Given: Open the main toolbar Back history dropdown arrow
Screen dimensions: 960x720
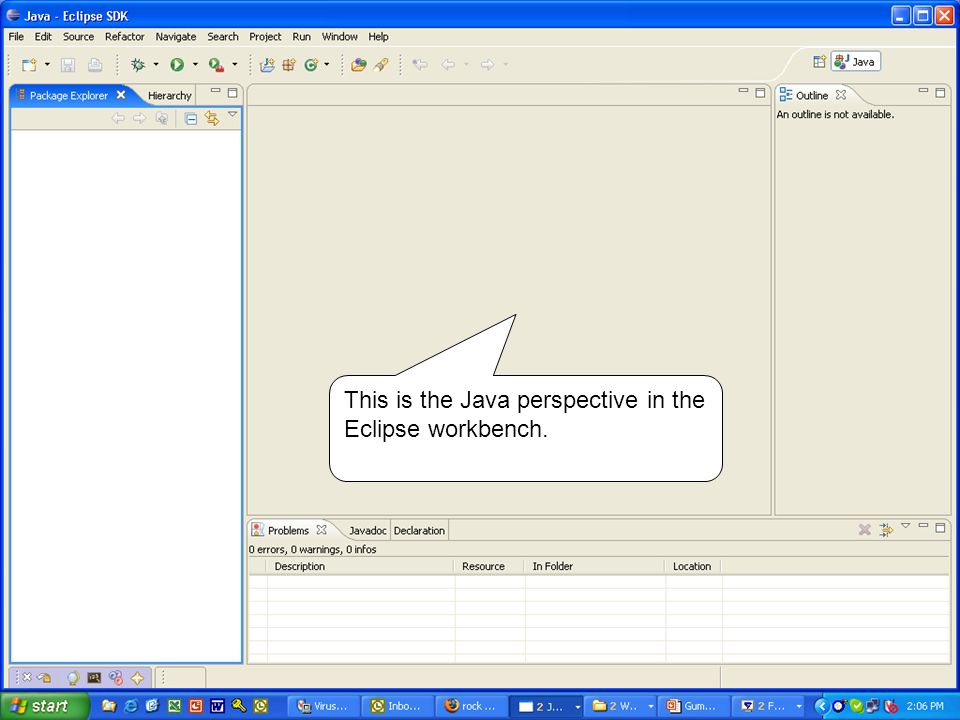Looking at the screenshot, I should pos(466,64).
